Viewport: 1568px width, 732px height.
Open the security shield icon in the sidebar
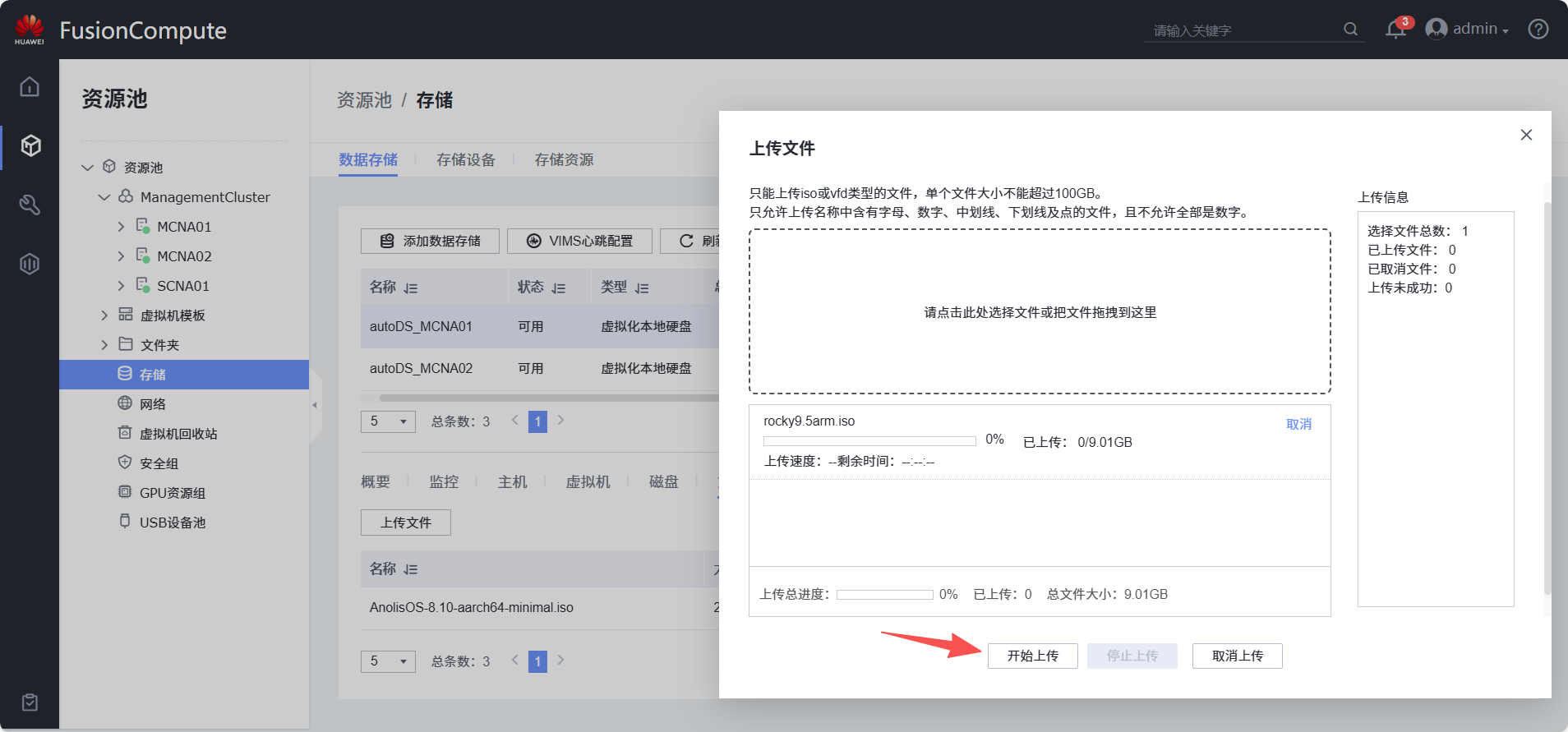pos(30,264)
